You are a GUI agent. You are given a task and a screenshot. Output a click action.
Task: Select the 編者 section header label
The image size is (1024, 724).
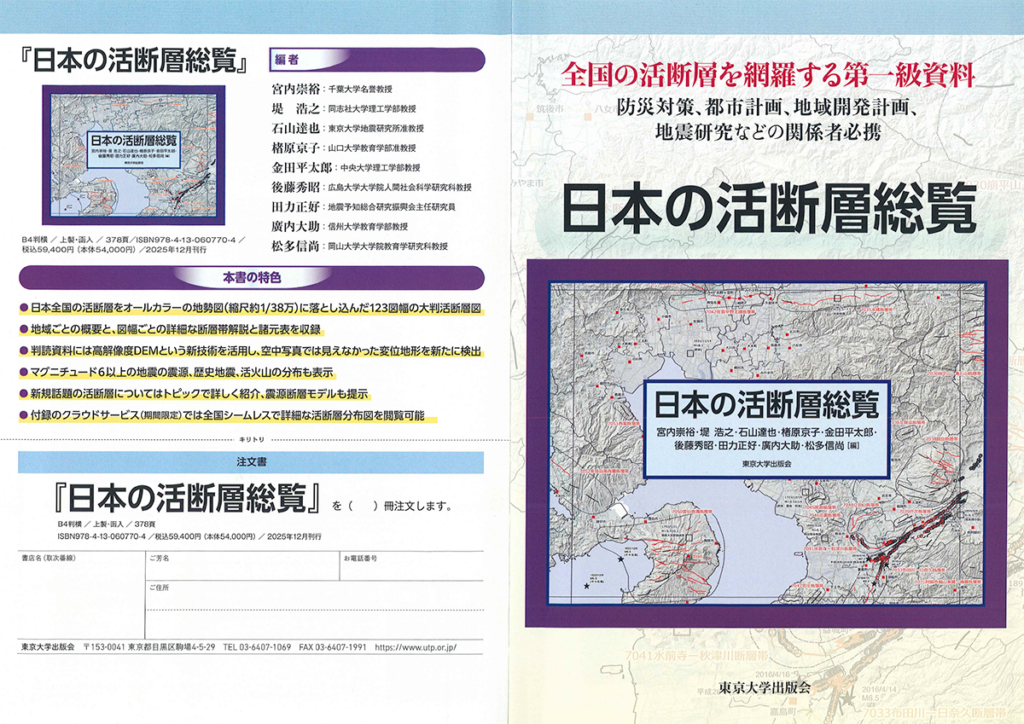point(288,60)
